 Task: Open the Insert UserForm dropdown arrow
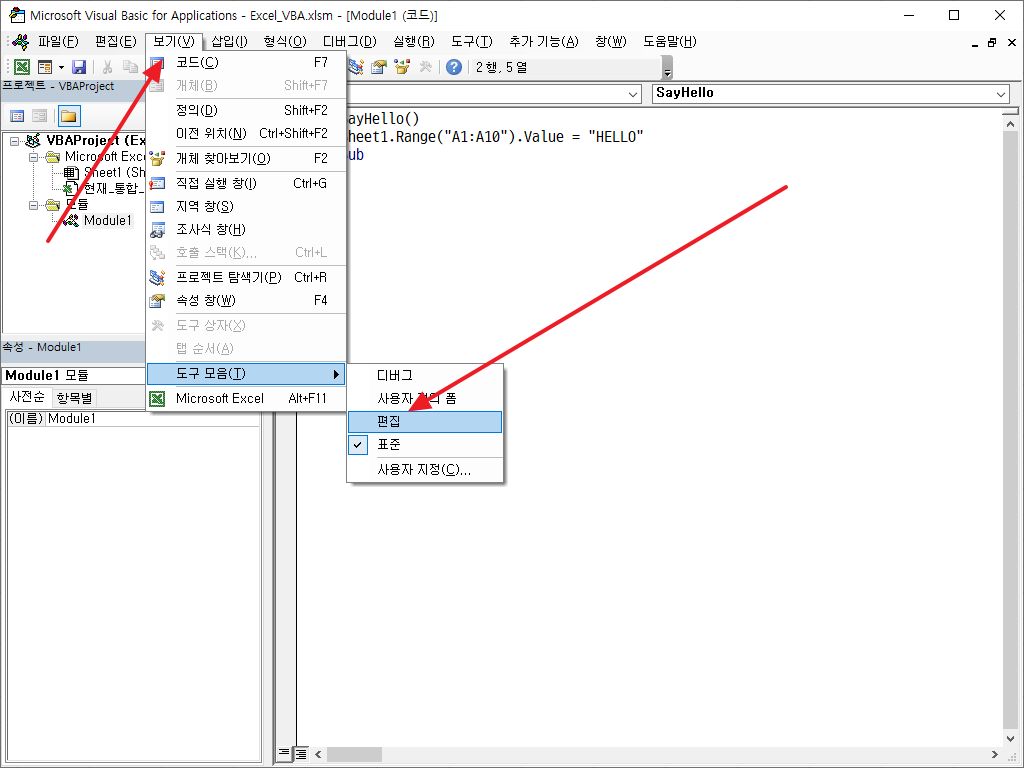click(x=61, y=67)
